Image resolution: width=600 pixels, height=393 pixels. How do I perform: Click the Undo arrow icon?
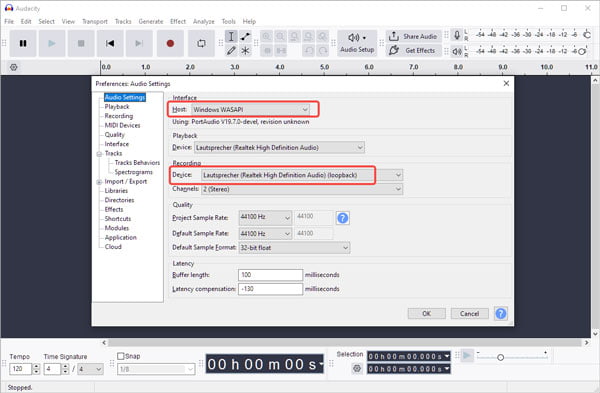(x=308, y=51)
